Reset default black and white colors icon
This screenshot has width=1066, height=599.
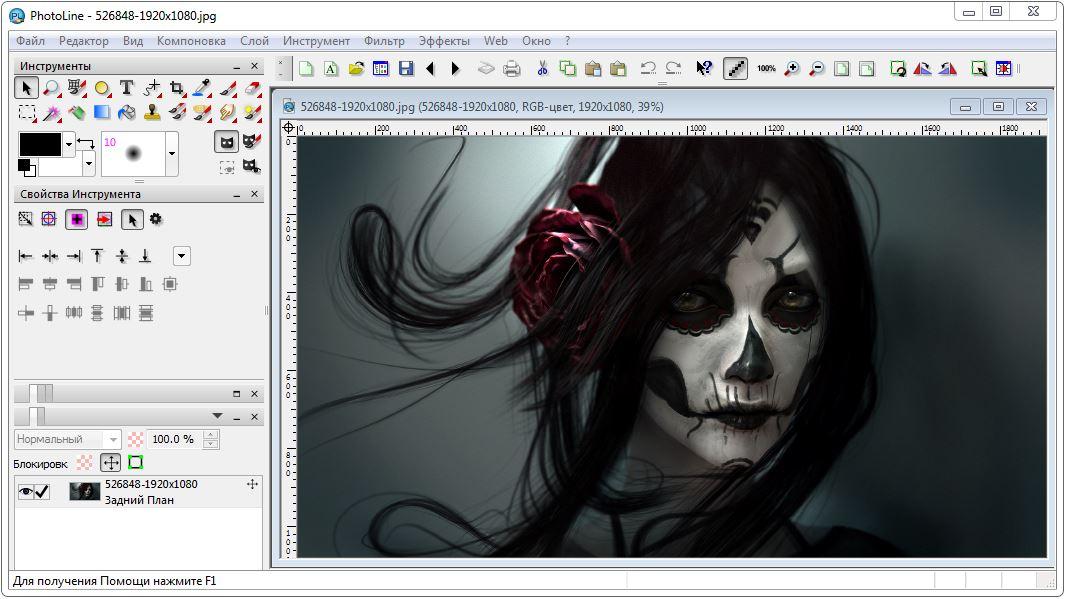click(27, 167)
